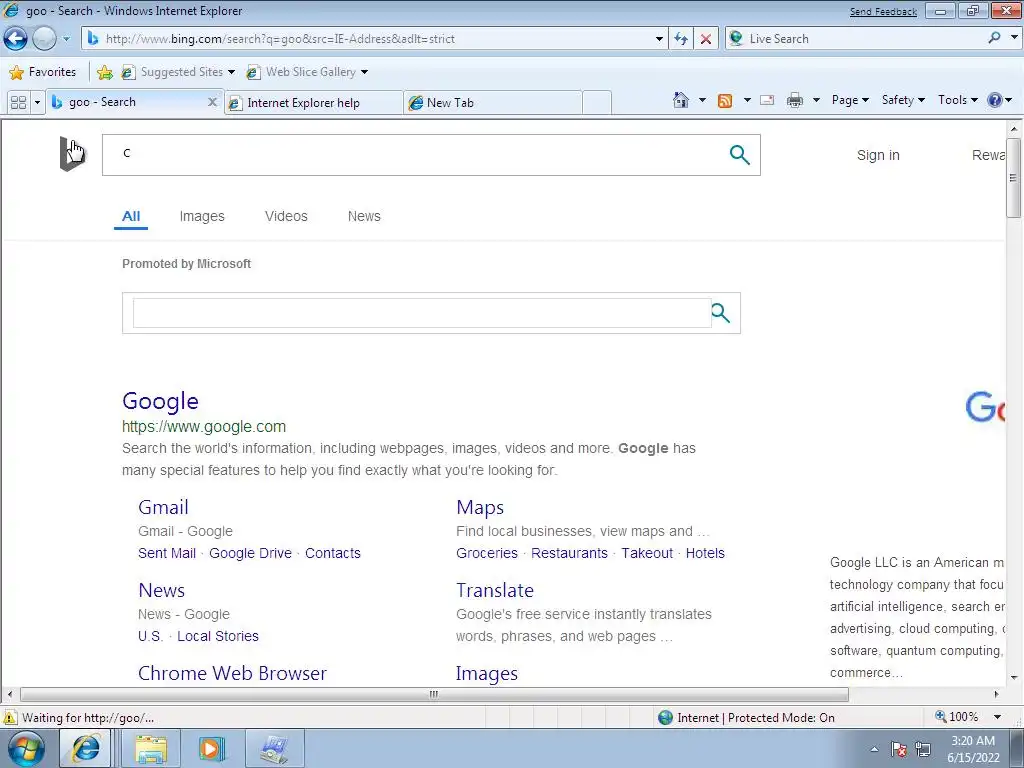Screen dimensions: 1024x768
Task: Click the Quick Tabs grid icon
Action: (x=18, y=102)
